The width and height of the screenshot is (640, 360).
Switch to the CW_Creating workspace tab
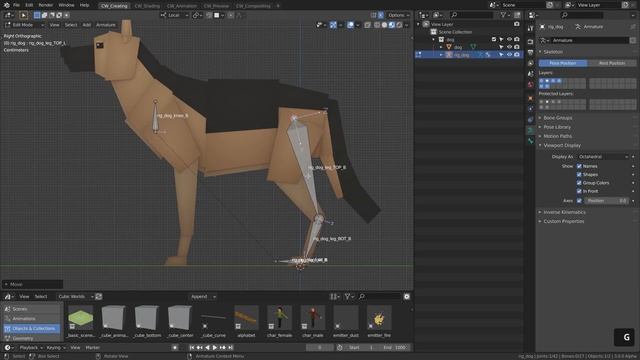(x=114, y=6)
